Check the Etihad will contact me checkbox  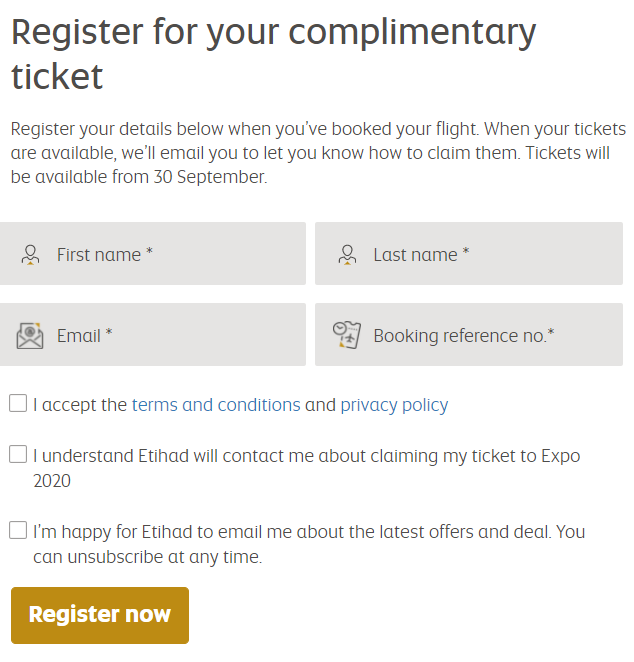point(18,454)
